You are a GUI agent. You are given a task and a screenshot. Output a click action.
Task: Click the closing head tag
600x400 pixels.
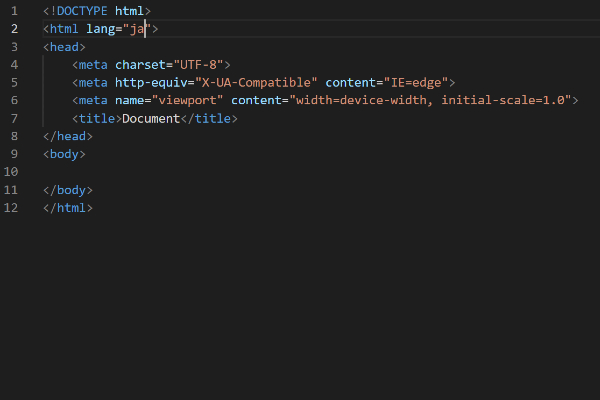tap(68, 136)
